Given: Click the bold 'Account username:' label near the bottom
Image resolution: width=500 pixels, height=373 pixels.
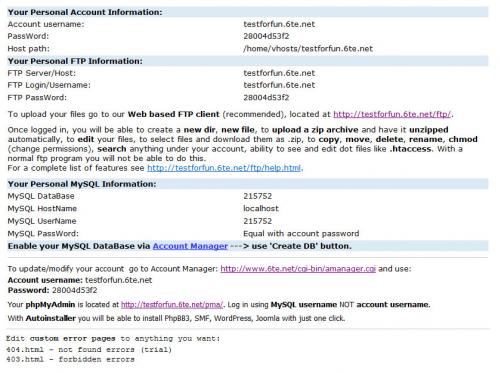Looking at the screenshot, I should click(45, 280).
